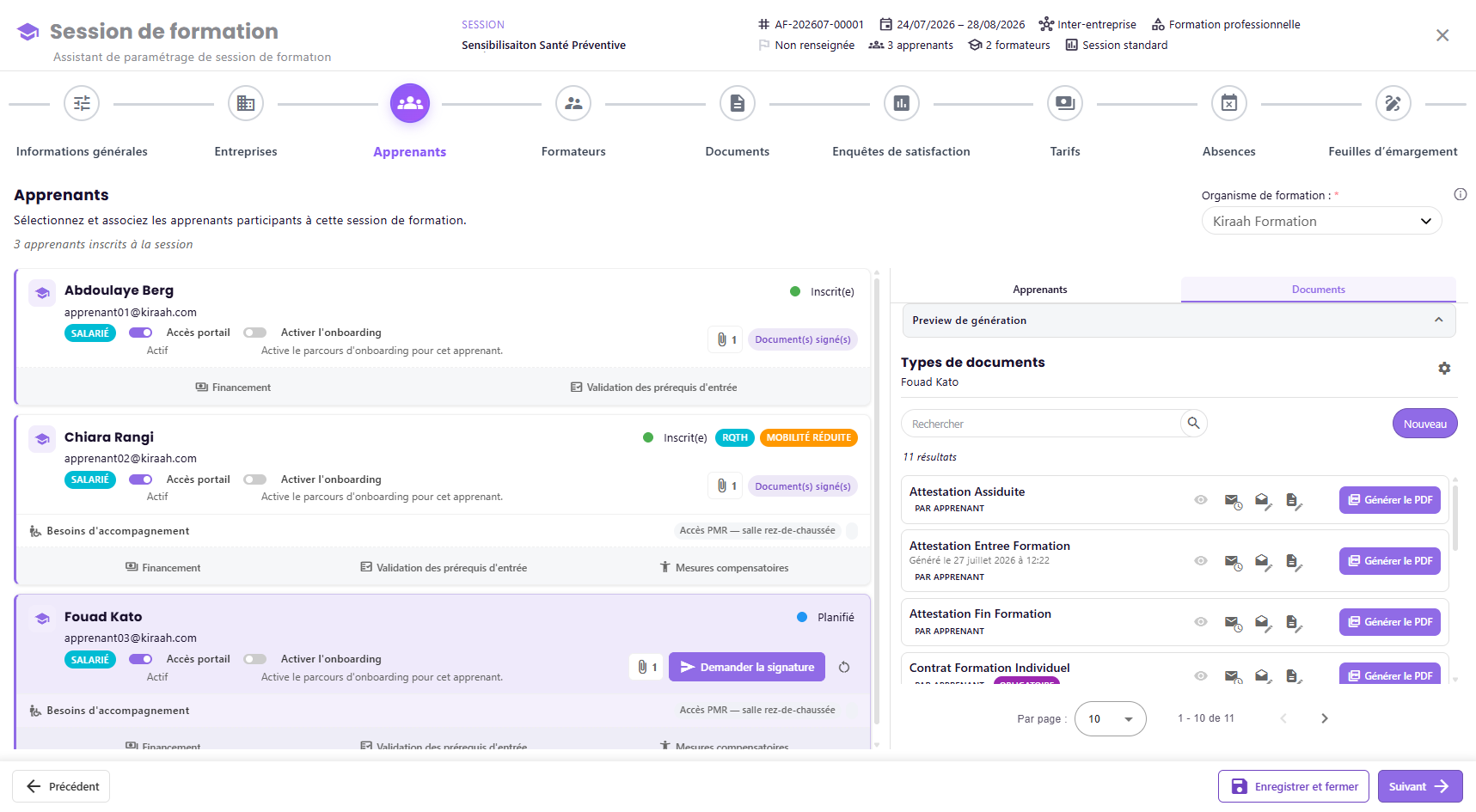
Task: Toggle Accès portail for Abdoulaye Berg
Action: tap(140, 333)
